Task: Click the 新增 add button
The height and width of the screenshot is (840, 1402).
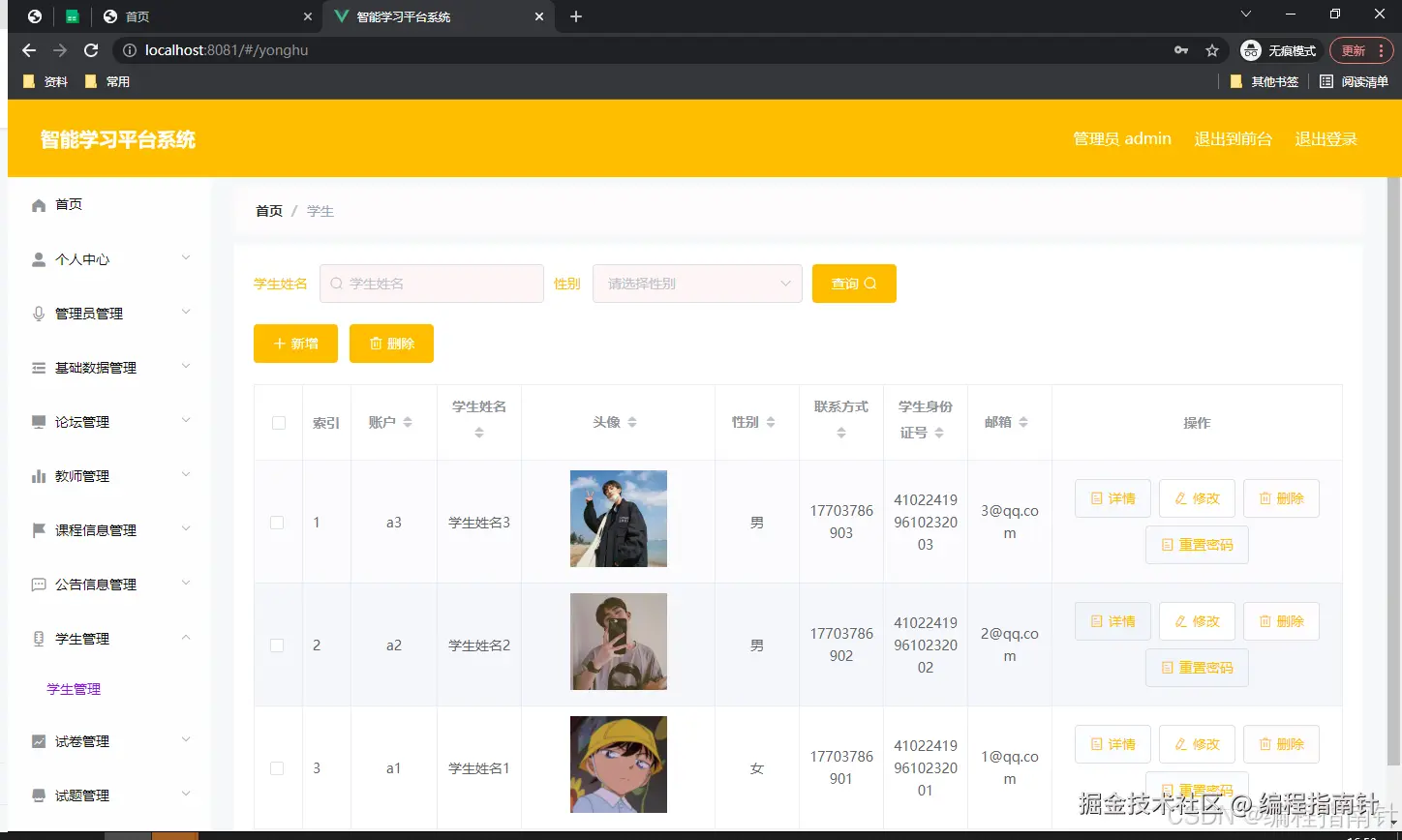Action: click(x=295, y=344)
